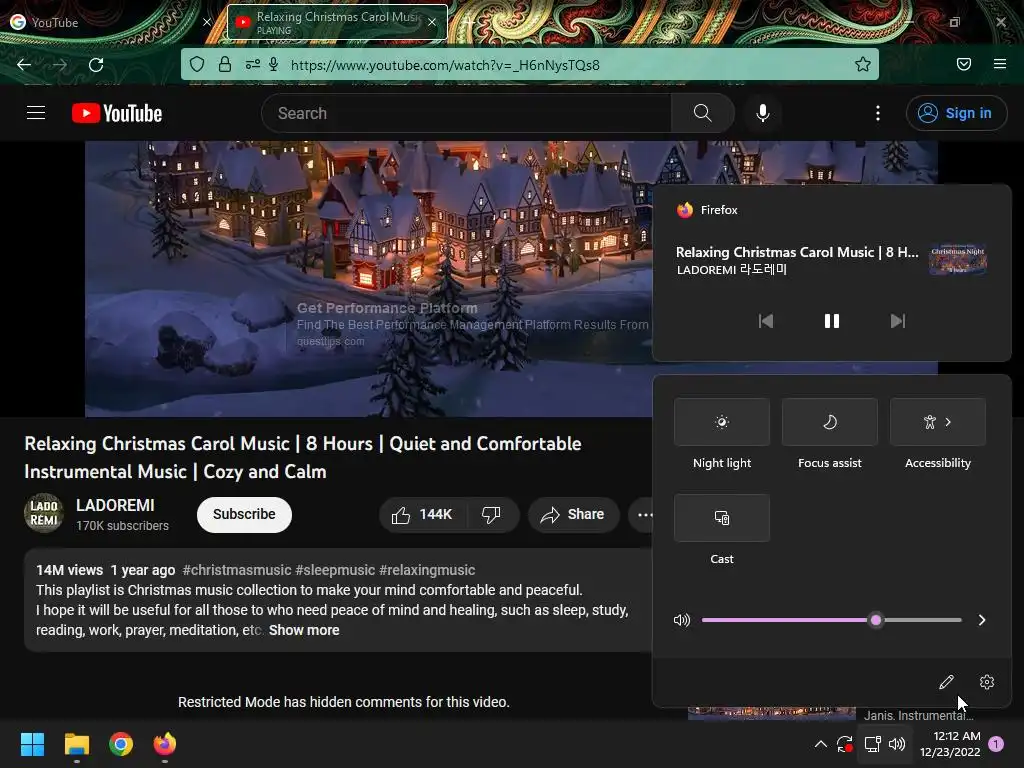Like the video (144K)
The image size is (1024, 768).
pos(421,515)
